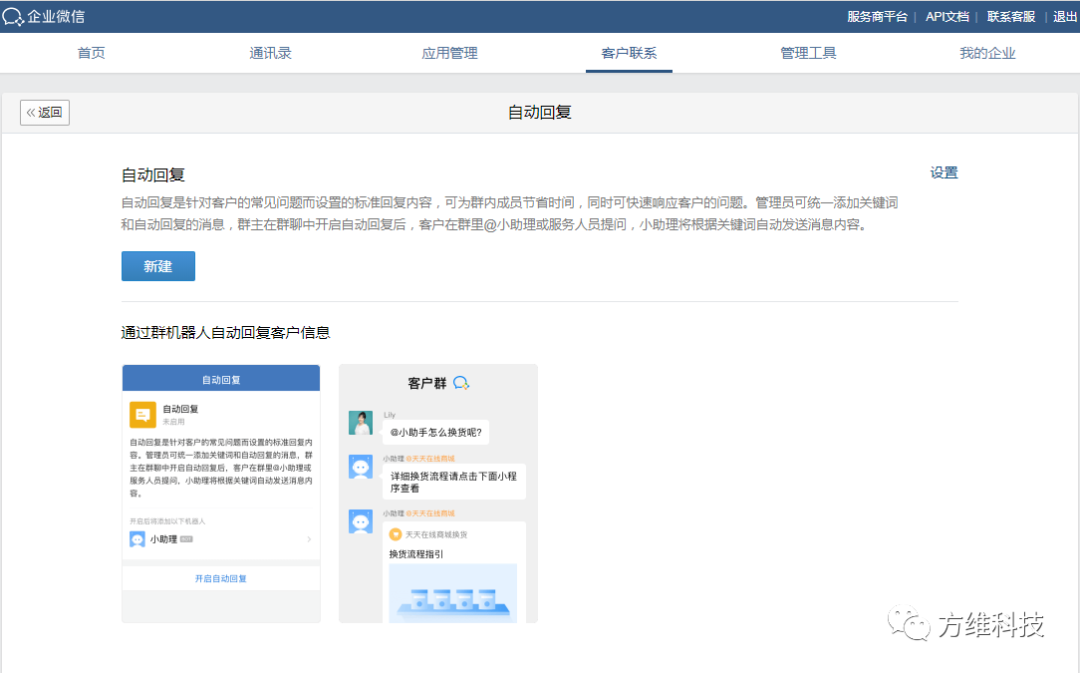Click the 小助理 robot icon in left preview
The width and height of the screenshot is (1080, 673).
pyautogui.click(x=137, y=539)
